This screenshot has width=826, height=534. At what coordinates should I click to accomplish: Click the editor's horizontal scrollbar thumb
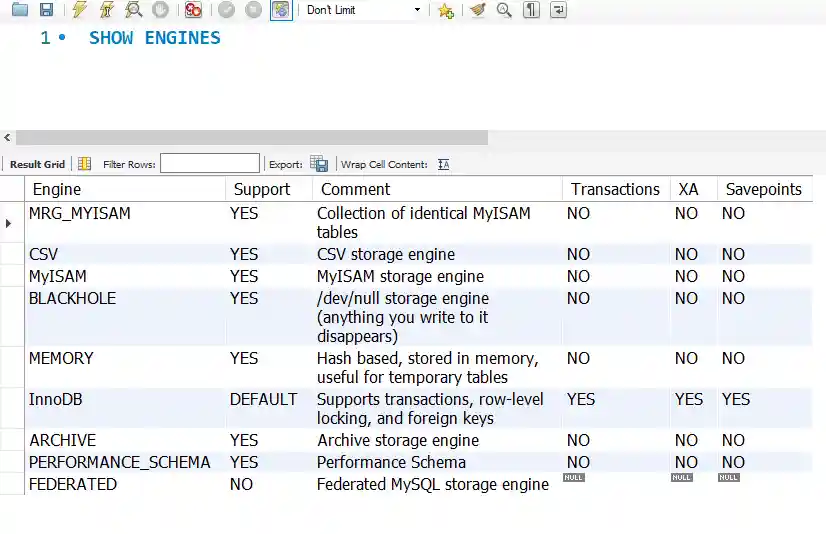coord(252,137)
